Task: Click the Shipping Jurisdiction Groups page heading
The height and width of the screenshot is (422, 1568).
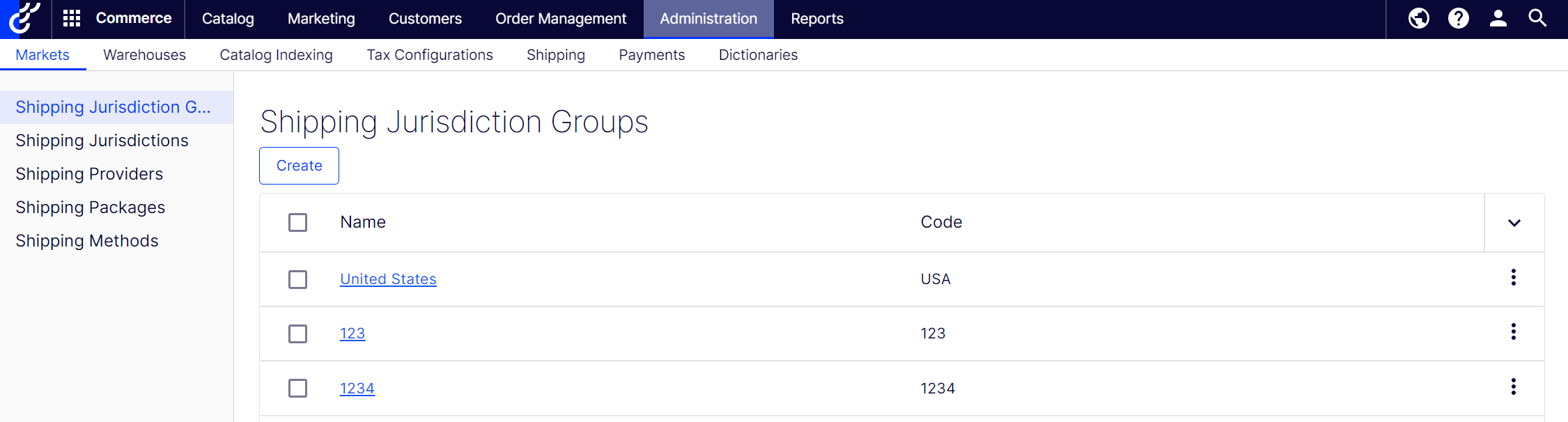Action: point(454,122)
